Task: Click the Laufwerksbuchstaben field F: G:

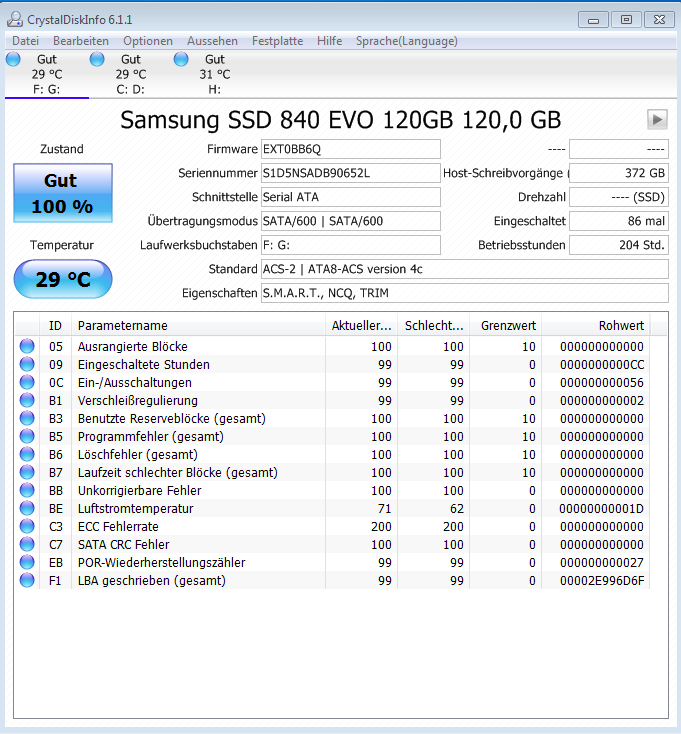Action: point(351,245)
